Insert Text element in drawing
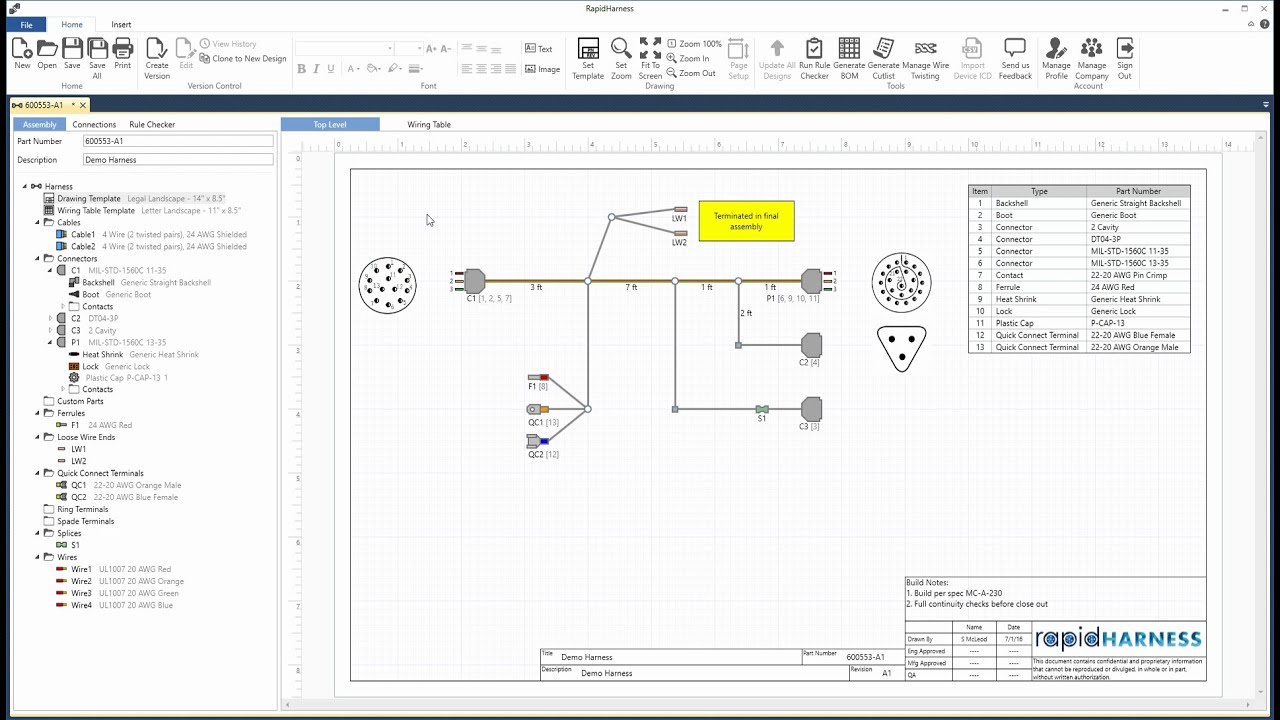Image resolution: width=1280 pixels, height=720 pixels. tap(539, 49)
